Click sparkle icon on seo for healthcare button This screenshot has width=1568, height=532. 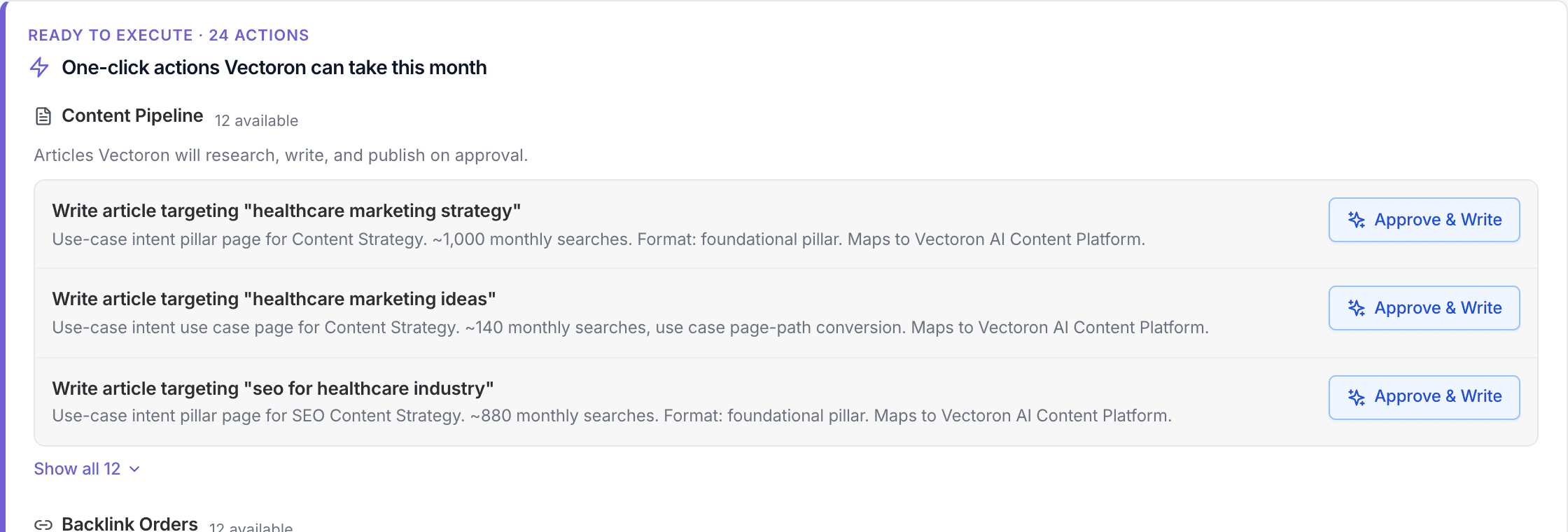click(x=1356, y=397)
